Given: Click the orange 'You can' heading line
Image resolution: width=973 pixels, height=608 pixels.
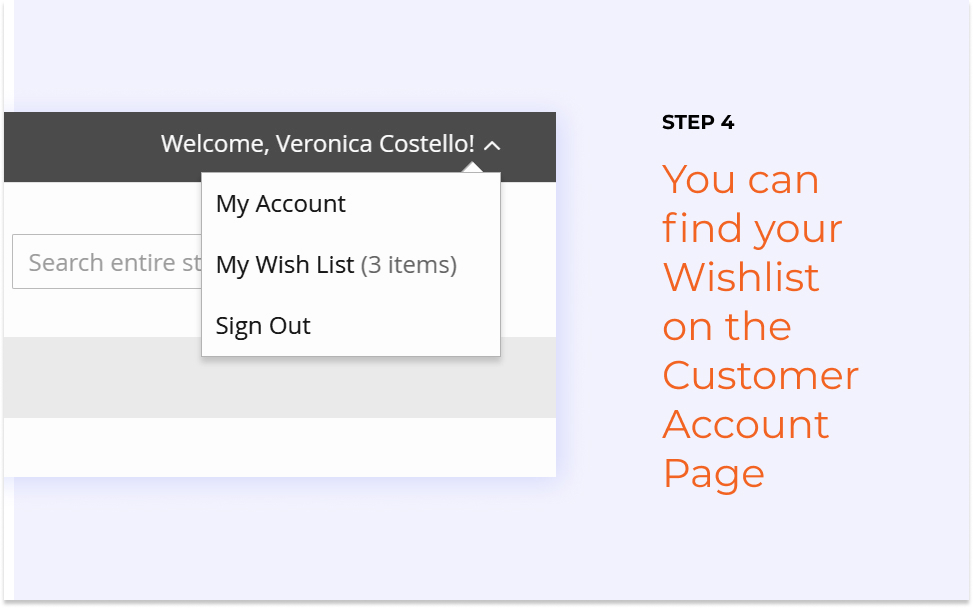Looking at the screenshot, I should [x=741, y=179].
